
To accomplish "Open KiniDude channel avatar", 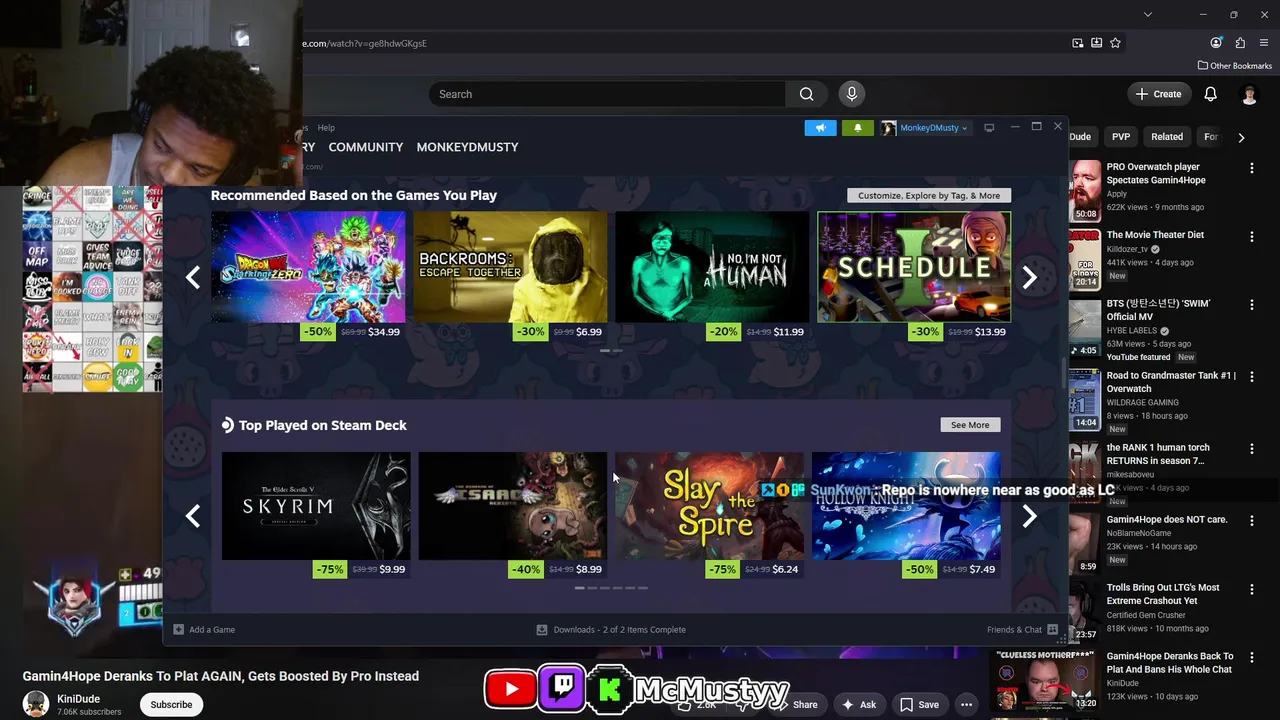I will [x=36, y=704].
